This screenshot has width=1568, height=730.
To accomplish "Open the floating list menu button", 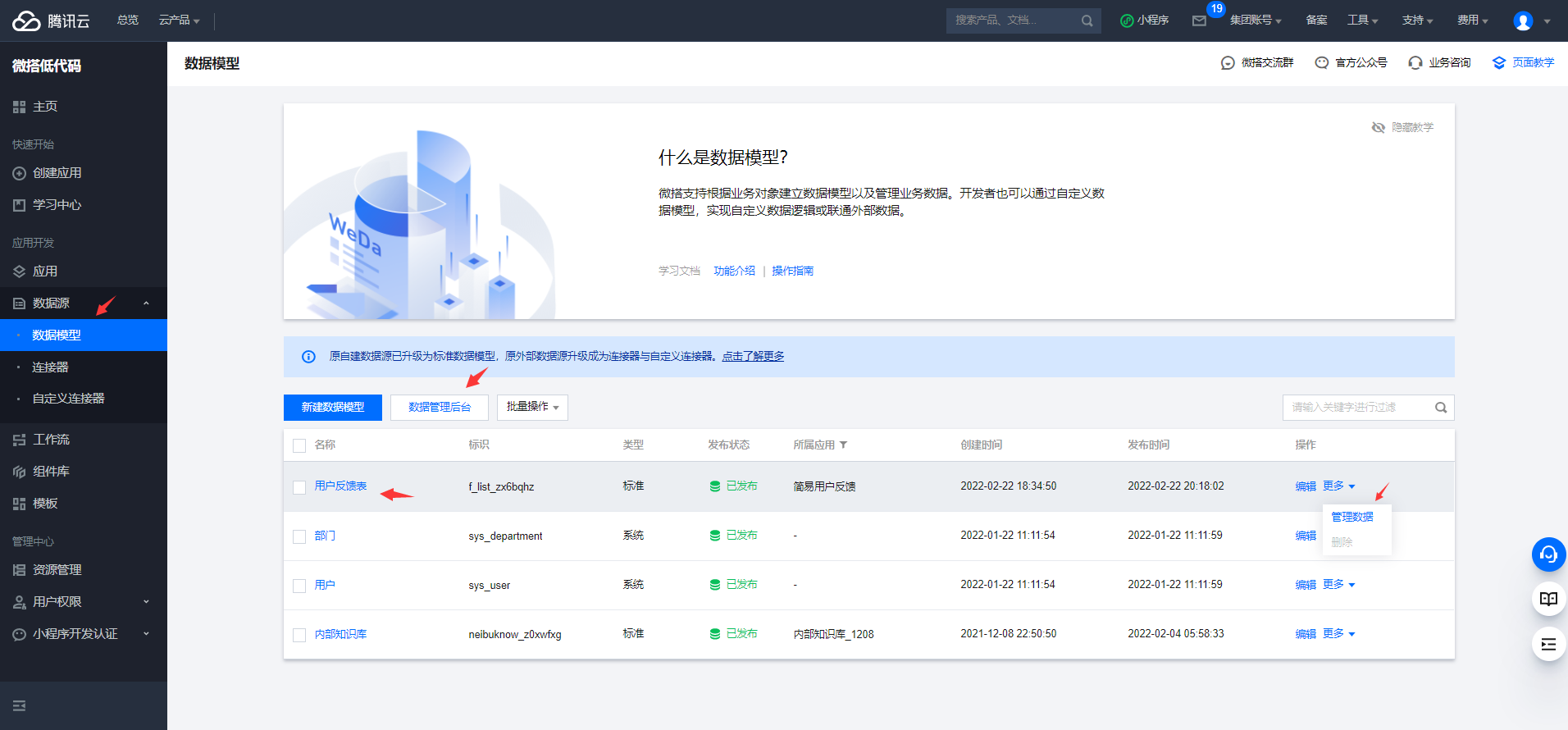I will (1548, 644).
